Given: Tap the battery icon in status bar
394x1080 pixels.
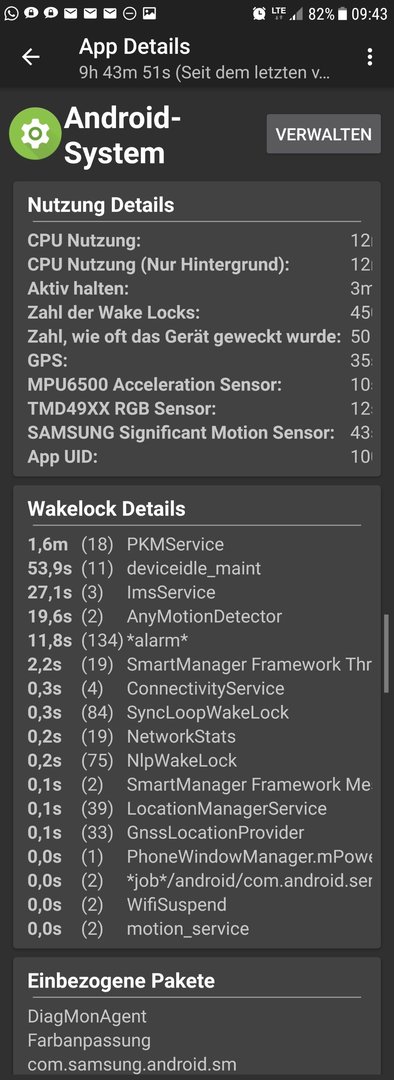Looking at the screenshot, I should click(x=342, y=13).
